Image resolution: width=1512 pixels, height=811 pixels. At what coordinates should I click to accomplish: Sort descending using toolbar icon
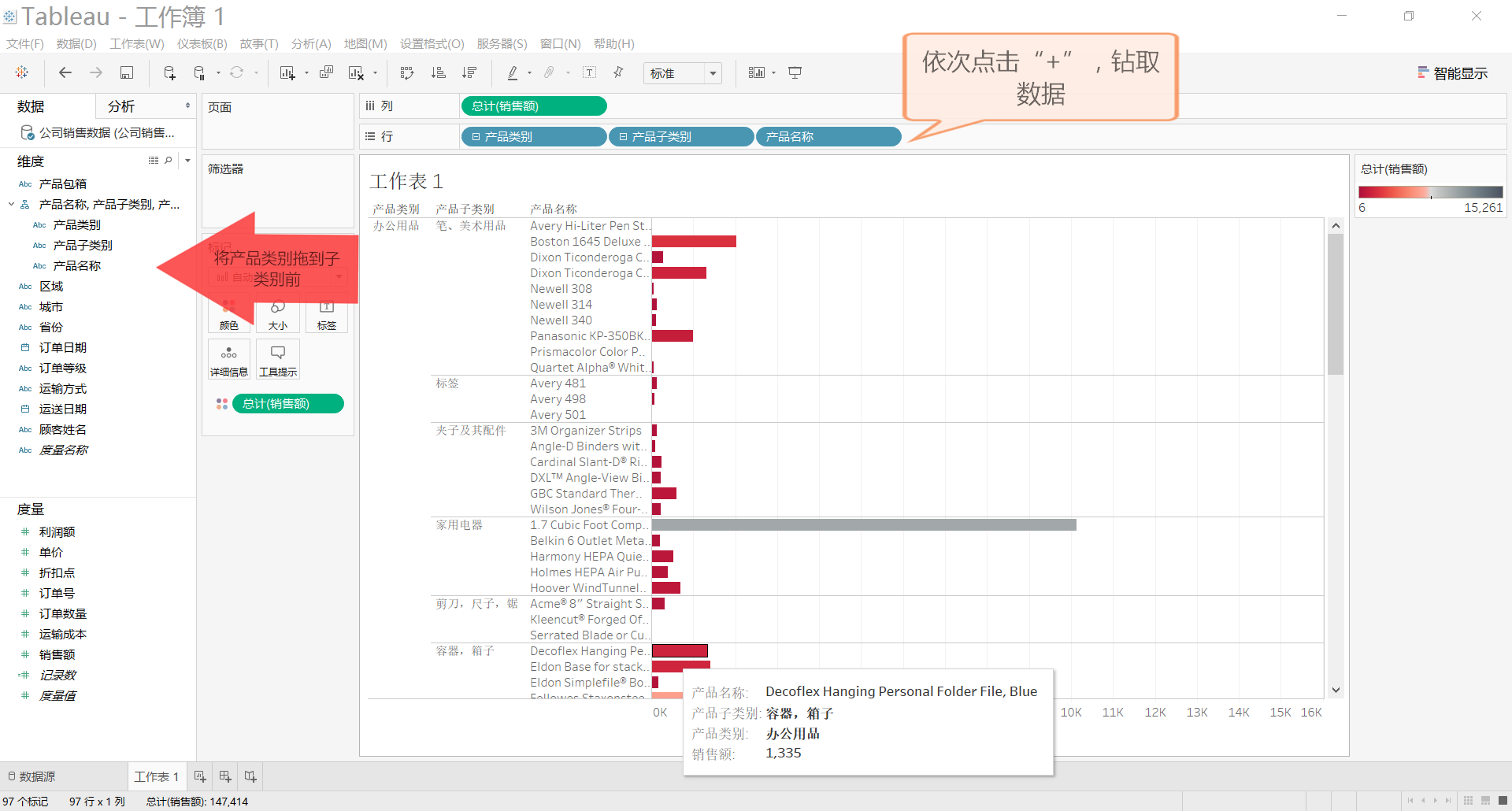click(x=469, y=72)
